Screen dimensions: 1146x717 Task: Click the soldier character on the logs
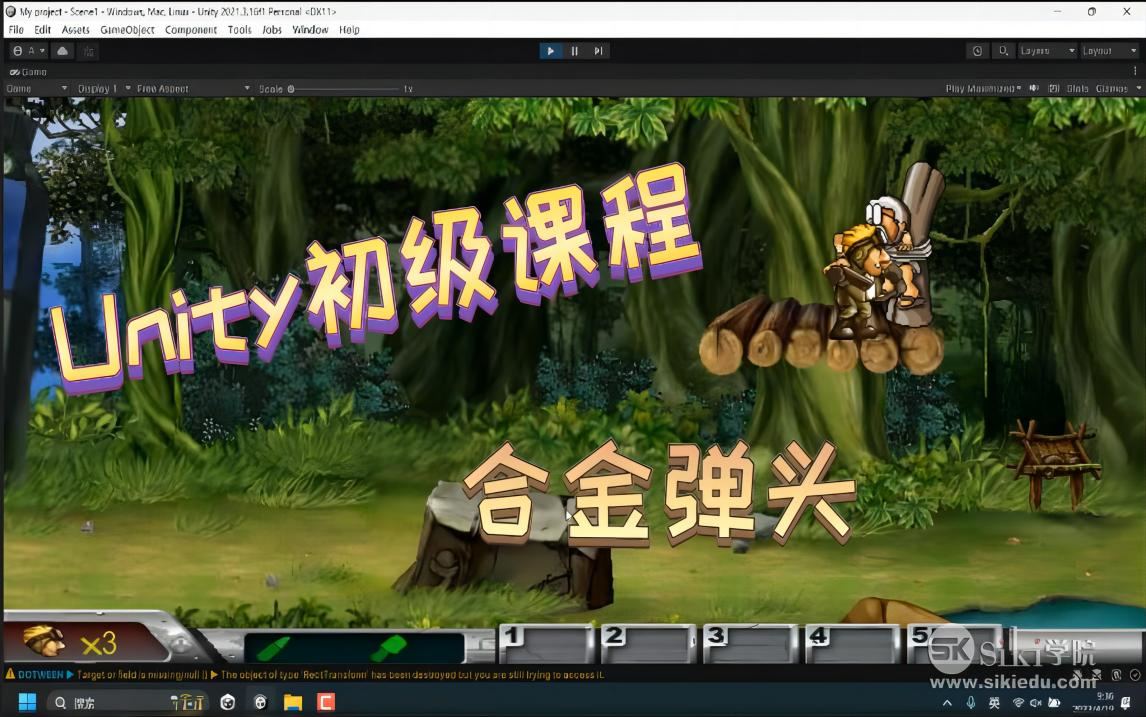tap(857, 282)
